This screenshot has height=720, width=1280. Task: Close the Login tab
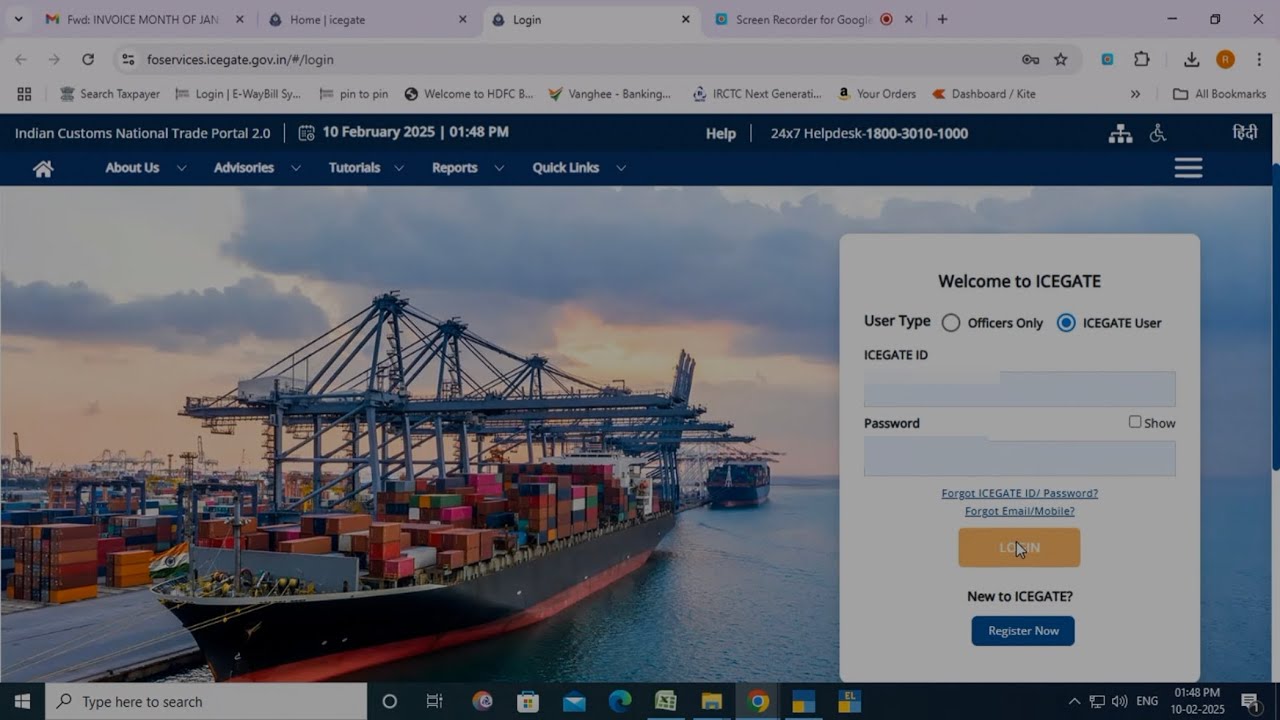(685, 19)
